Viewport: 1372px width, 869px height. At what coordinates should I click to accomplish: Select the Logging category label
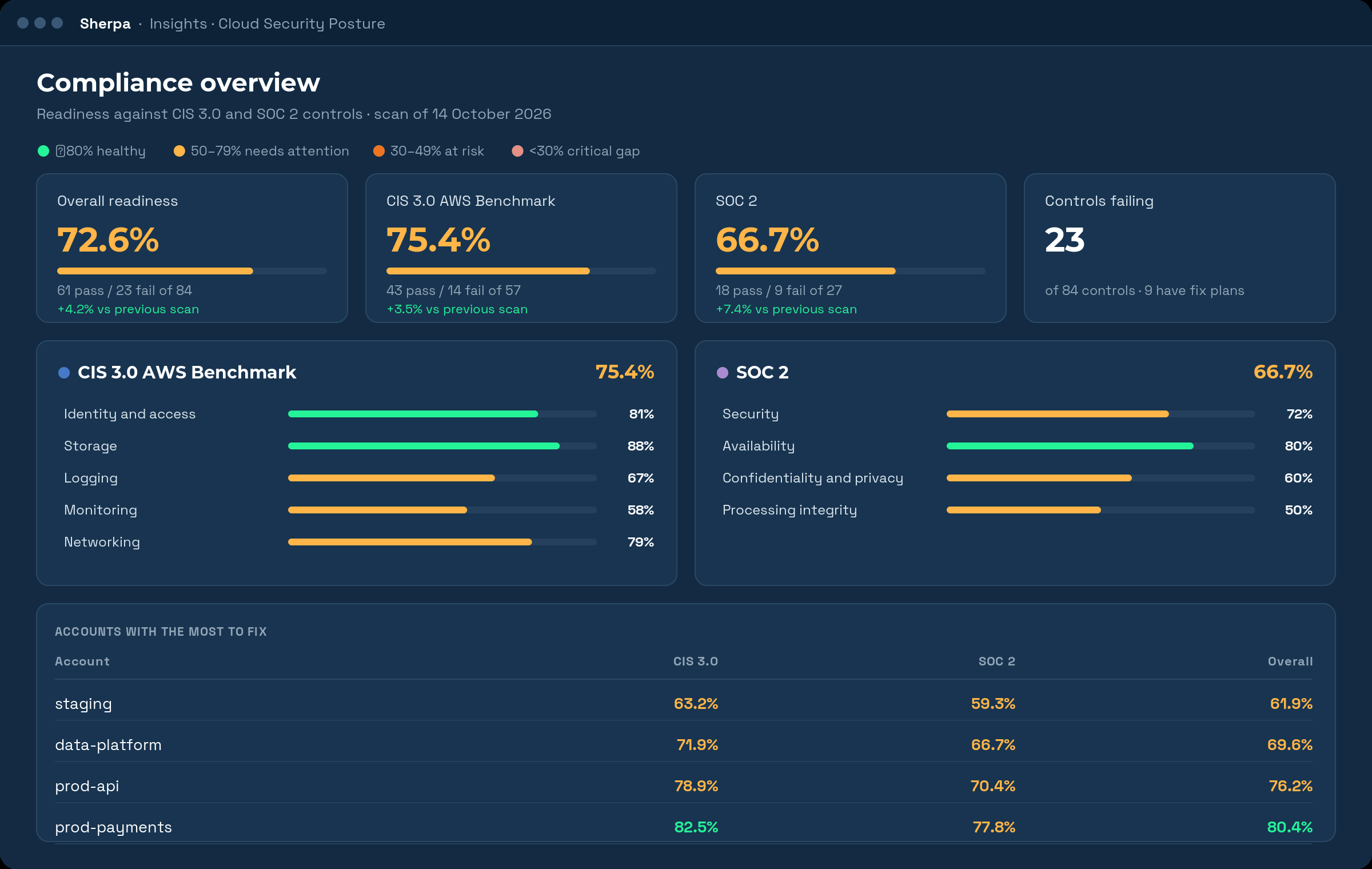[91, 478]
